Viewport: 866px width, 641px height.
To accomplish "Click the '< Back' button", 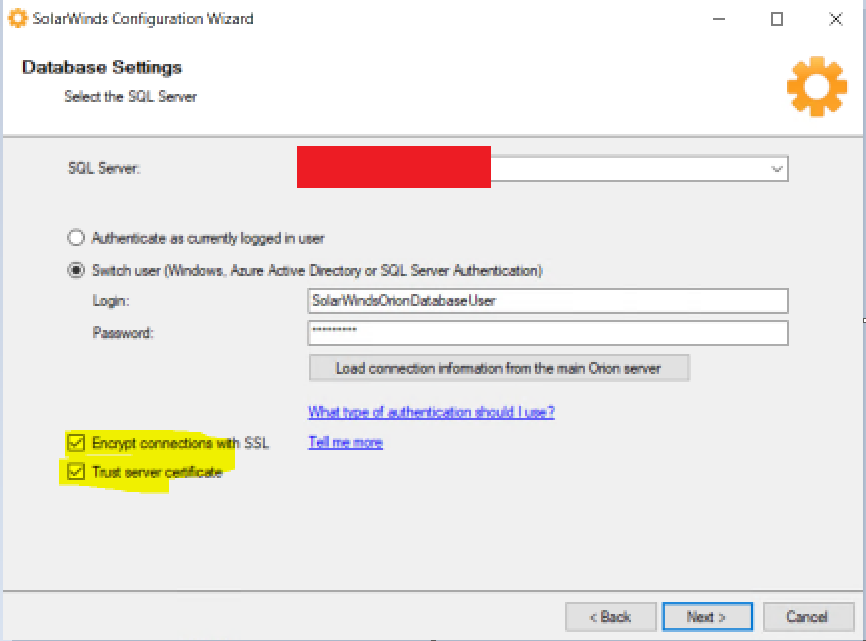I will (610, 616).
